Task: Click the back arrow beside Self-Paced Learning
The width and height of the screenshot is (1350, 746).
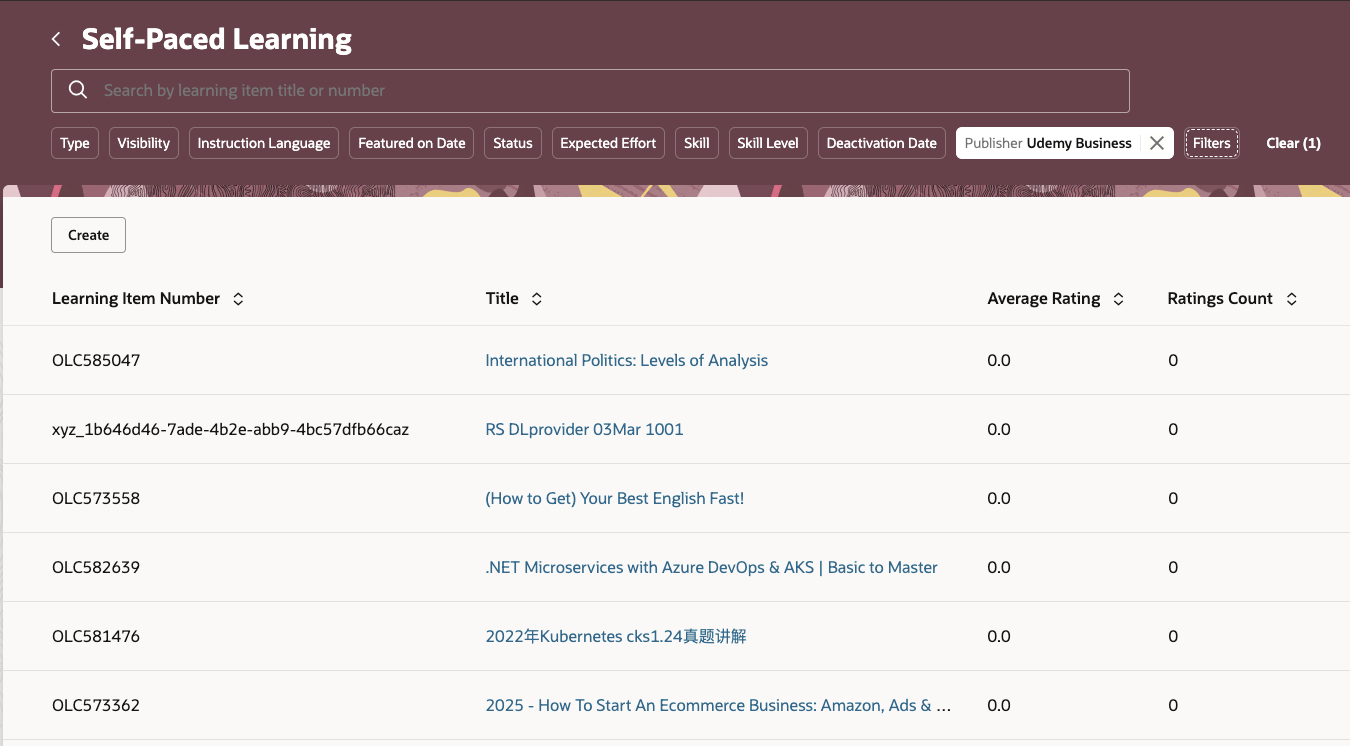Action: tap(57, 39)
